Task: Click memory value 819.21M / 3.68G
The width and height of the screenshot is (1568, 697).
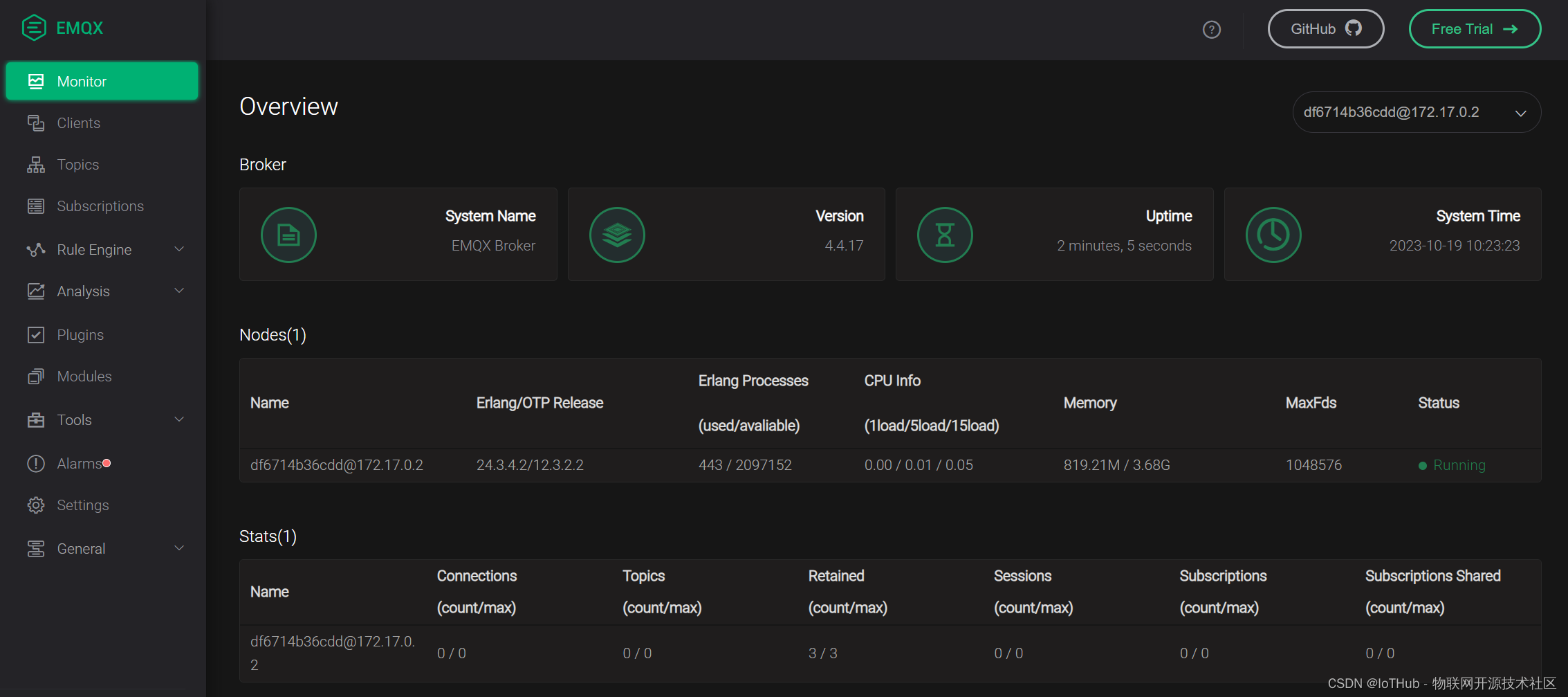Action: tap(1117, 465)
